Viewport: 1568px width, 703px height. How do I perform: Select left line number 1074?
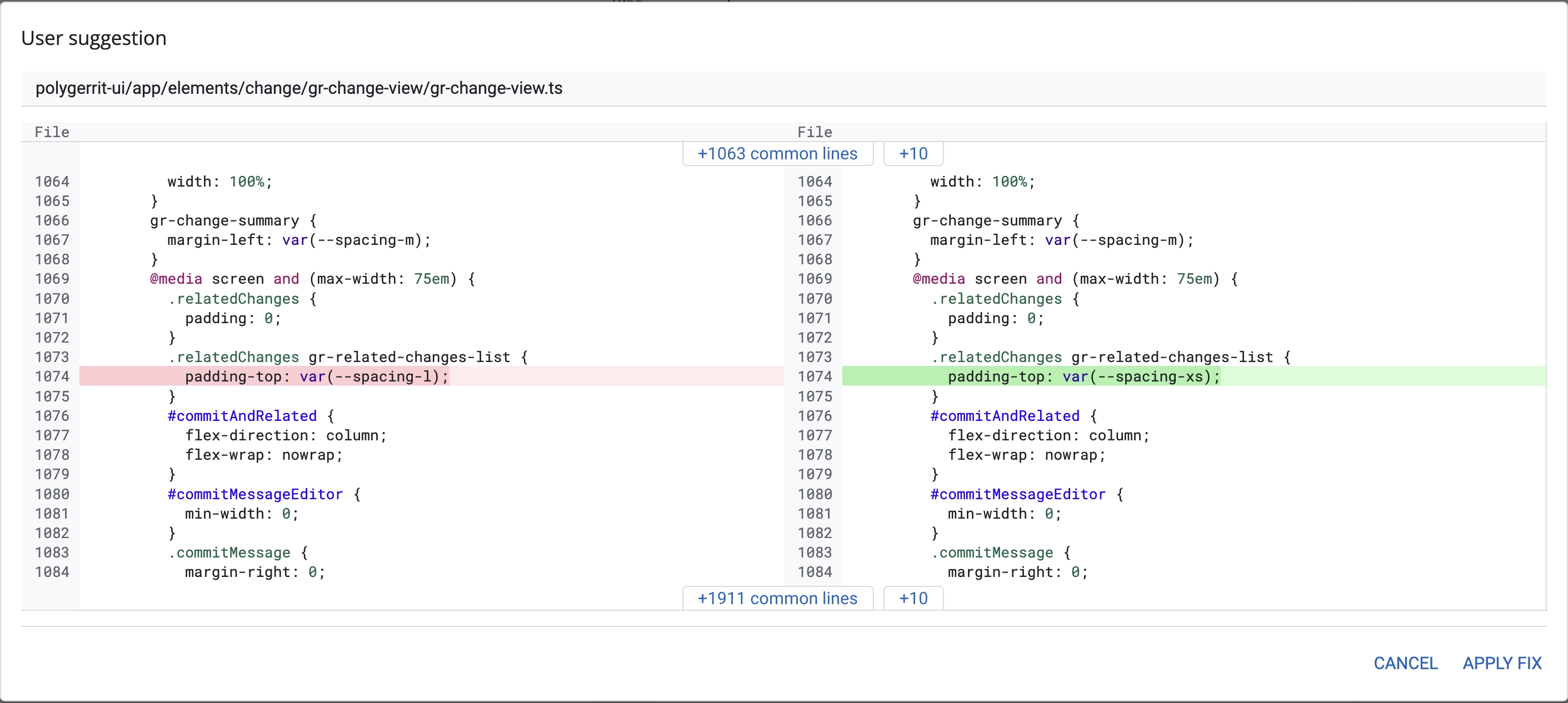(52, 376)
